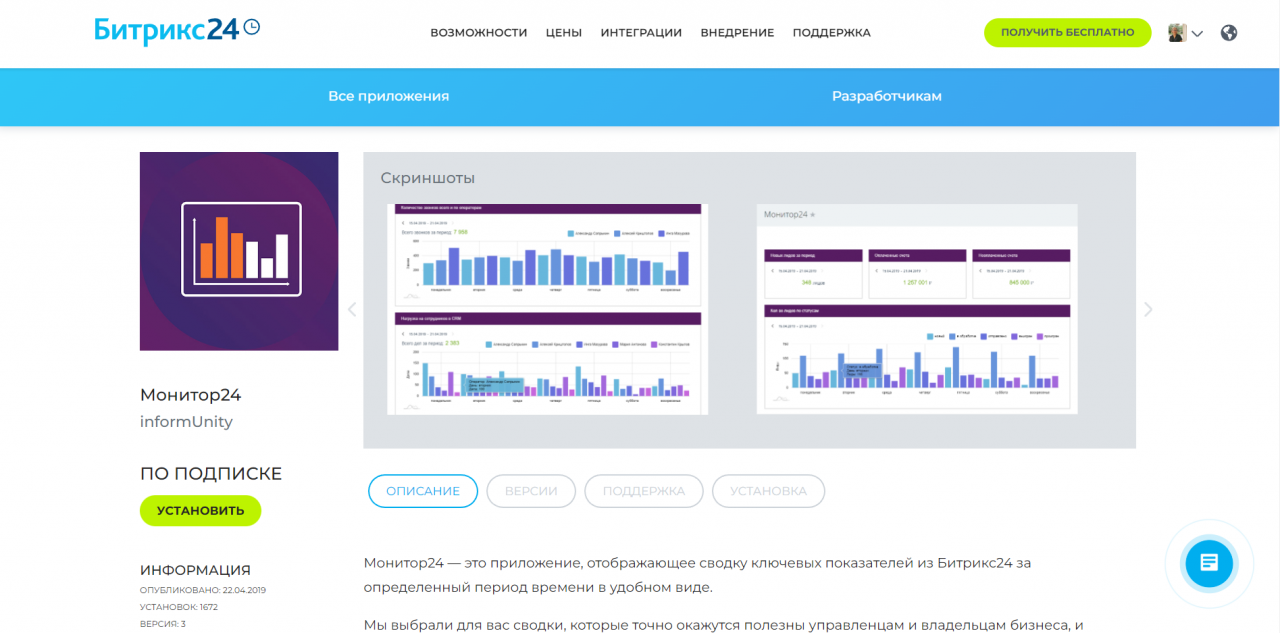Open the ПОДДЕРЖКА tab of the app
The image size is (1280, 633).
(x=643, y=491)
